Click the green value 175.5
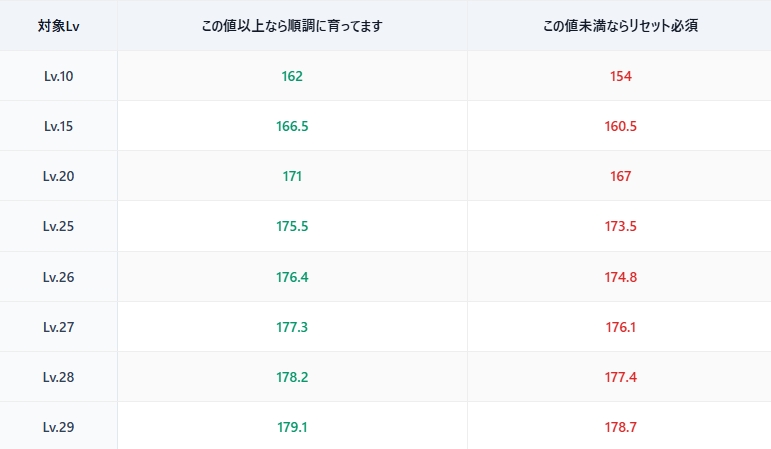This screenshot has width=771, height=449. tap(292, 226)
